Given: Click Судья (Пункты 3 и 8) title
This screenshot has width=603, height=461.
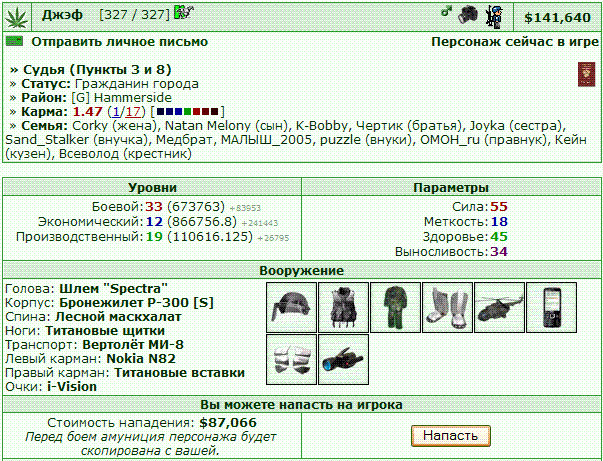Looking at the screenshot, I should click(x=97, y=70).
